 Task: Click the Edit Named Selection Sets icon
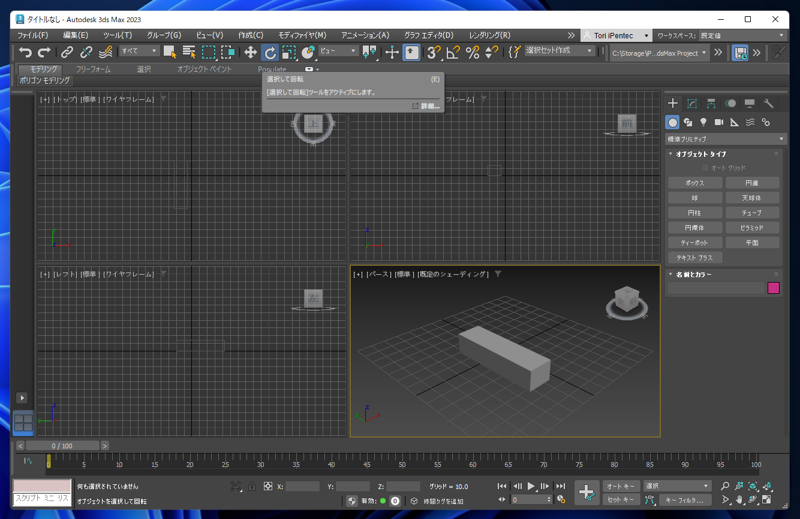point(514,52)
